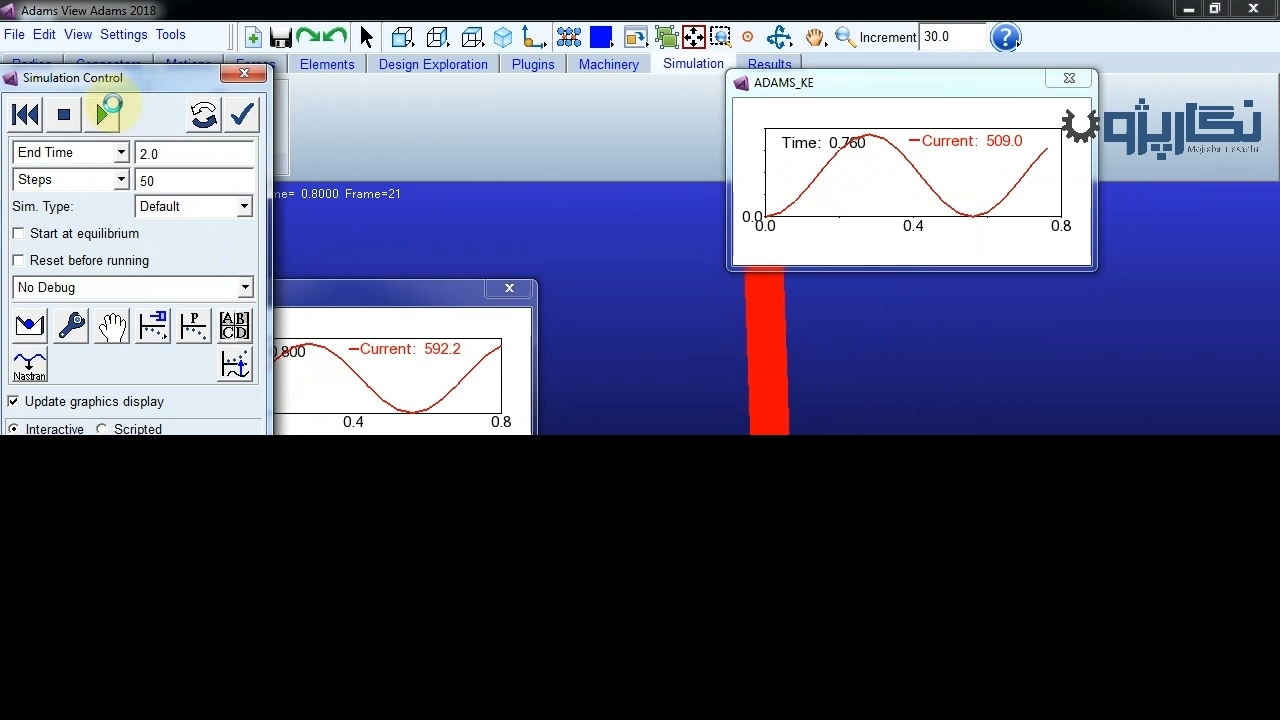Open the wrench simulation settings icon
Image resolution: width=1280 pixels, height=720 pixels.
(71, 326)
